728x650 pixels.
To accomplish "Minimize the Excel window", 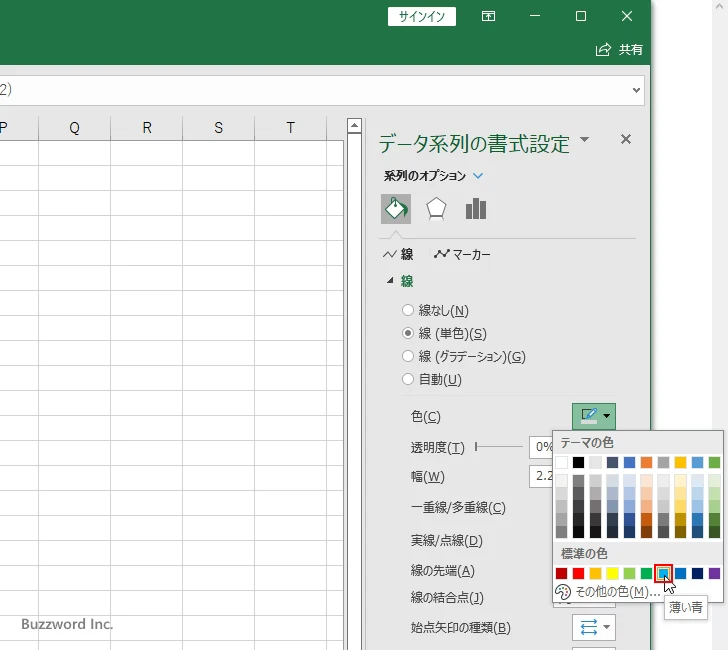I will pos(535,16).
